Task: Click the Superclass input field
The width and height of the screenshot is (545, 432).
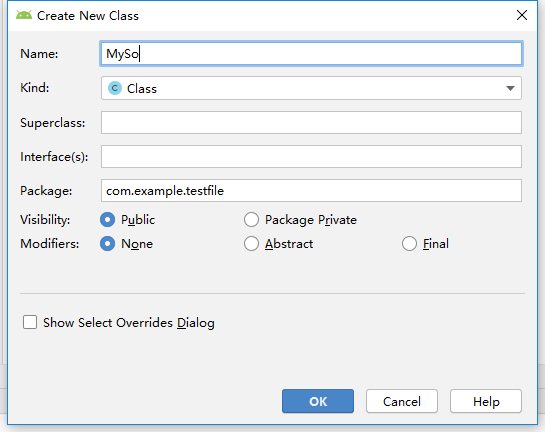Action: pos(311,122)
